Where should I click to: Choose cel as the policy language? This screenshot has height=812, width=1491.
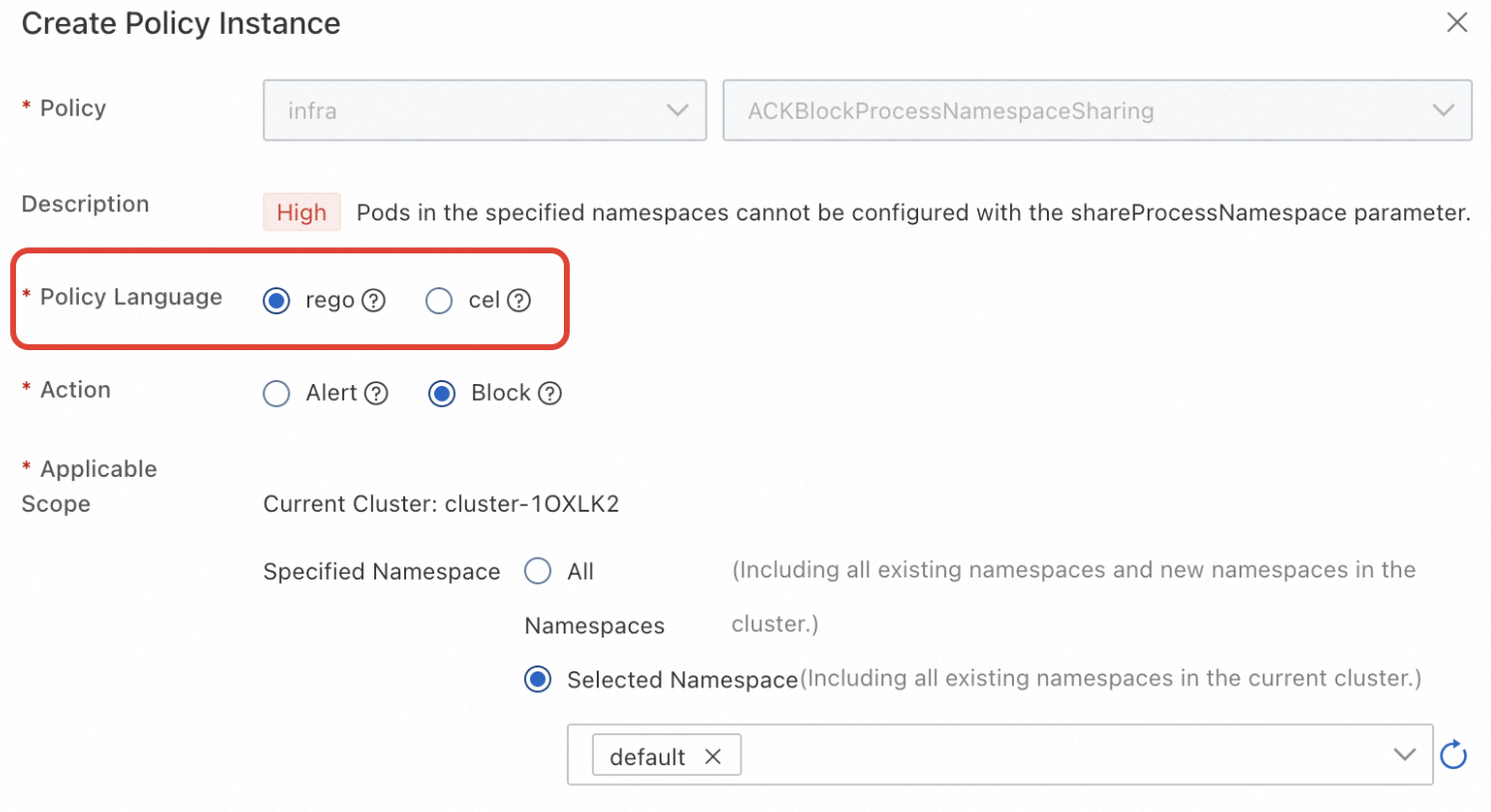439,300
